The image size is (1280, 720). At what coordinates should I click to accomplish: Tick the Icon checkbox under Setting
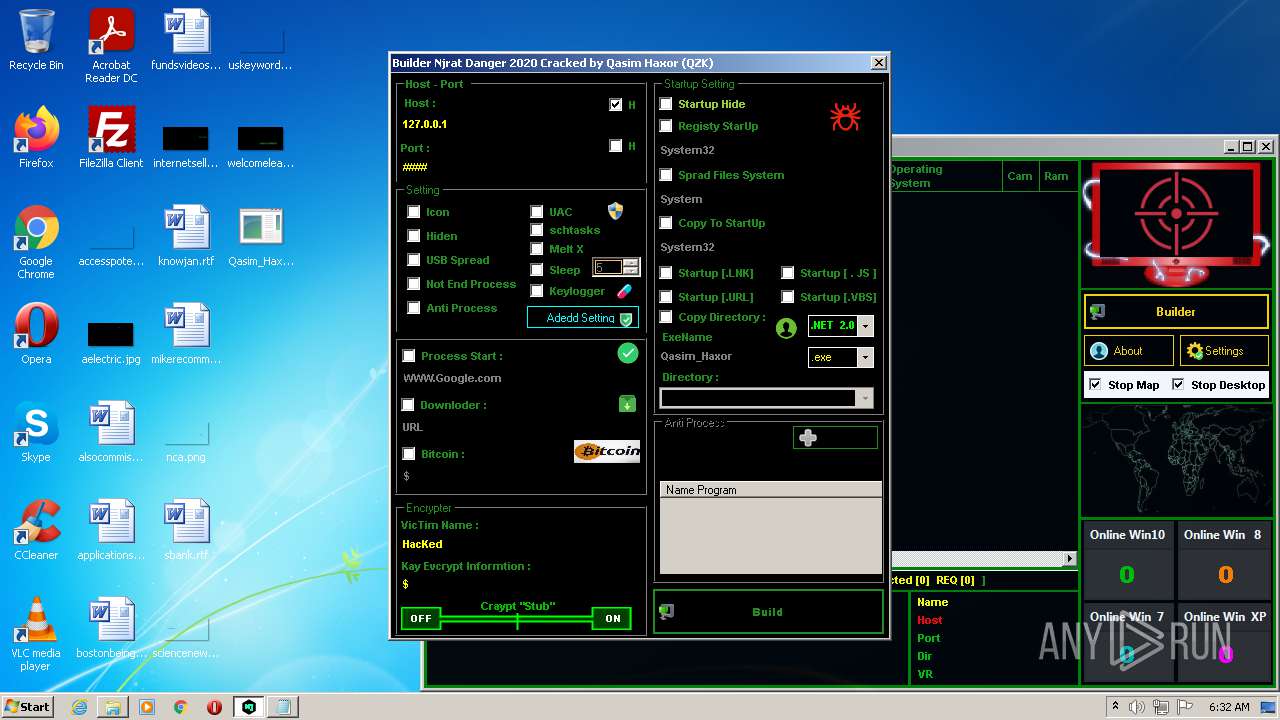(413, 212)
